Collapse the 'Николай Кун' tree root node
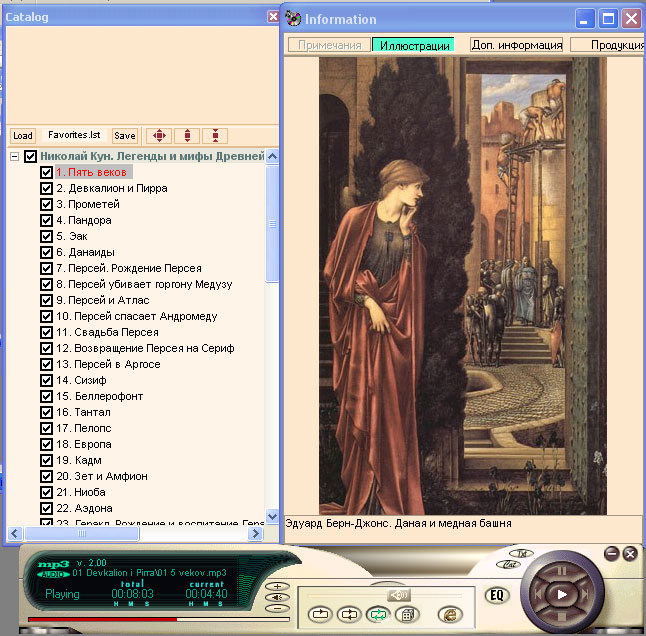Viewport: 646px width, 636px height. (x=15, y=157)
